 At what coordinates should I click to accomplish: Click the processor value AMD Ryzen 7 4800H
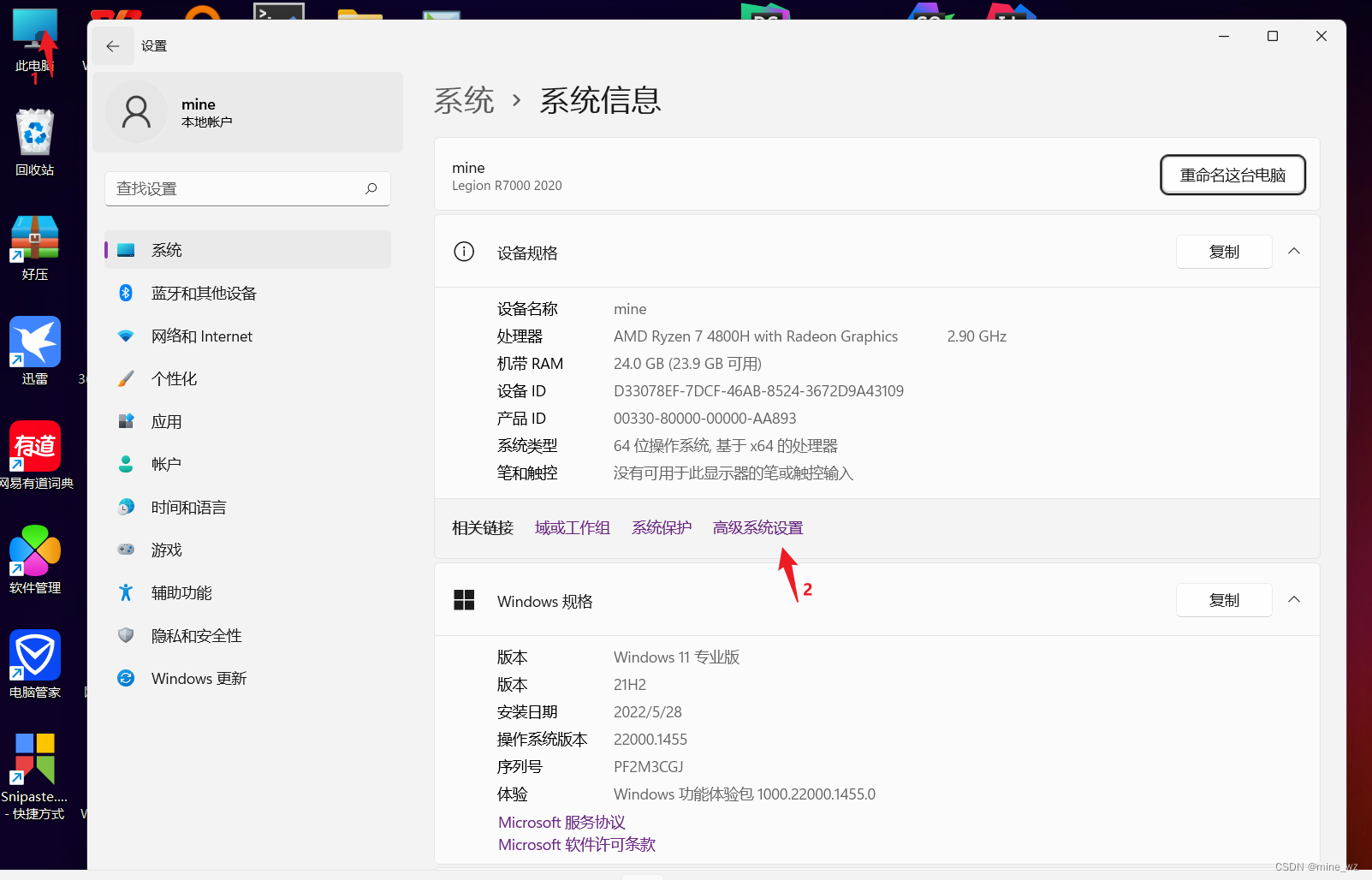pyautogui.click(x=756, y=336)
